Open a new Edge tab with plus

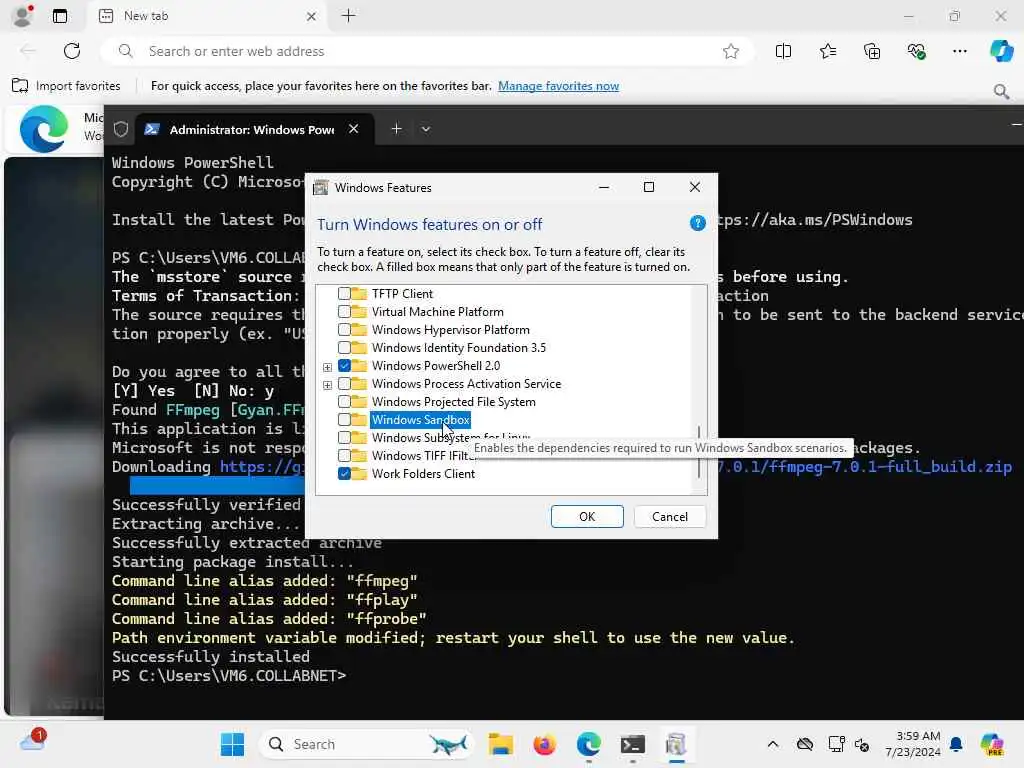click(x=349, y=16)
